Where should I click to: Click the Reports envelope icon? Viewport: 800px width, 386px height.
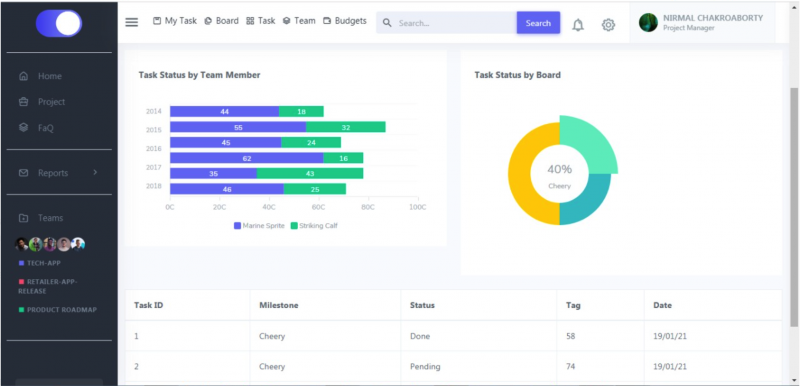(23, 173)
